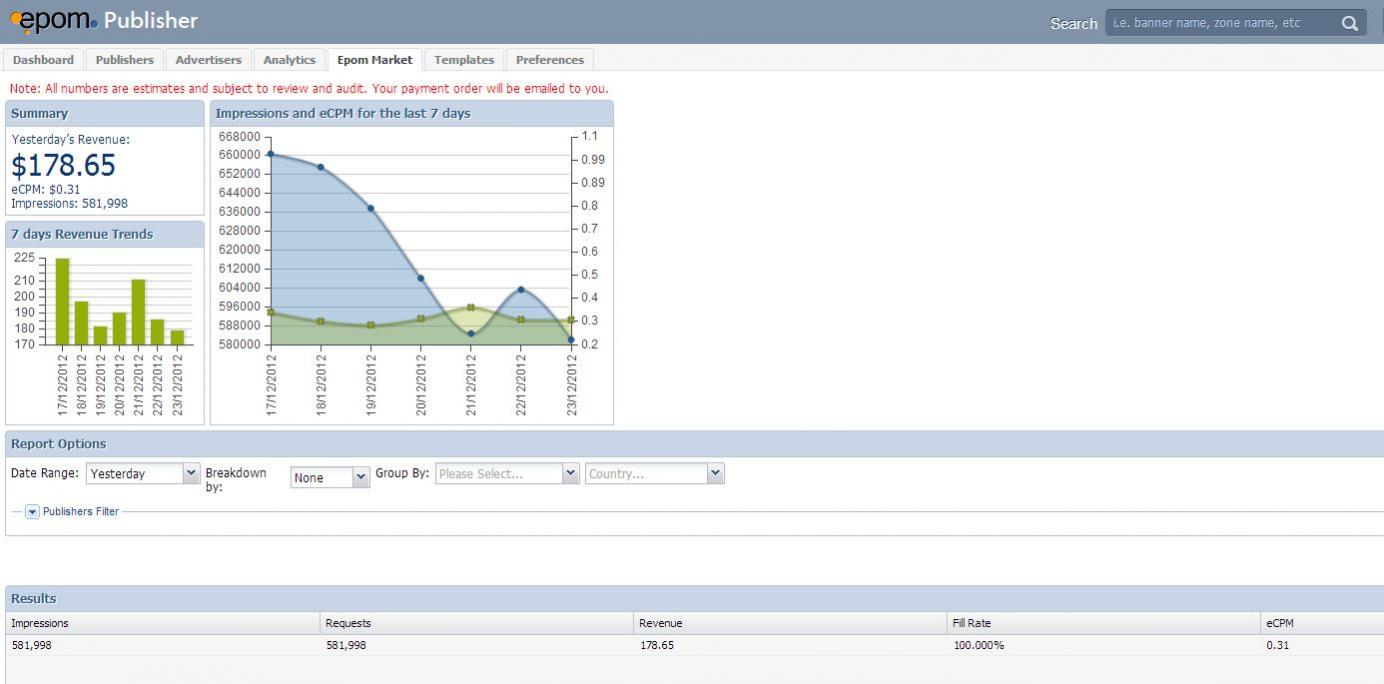Sort results by Fill Rate column header
The width and height of the screenshot is (1384, 684).
click(972, 624)
